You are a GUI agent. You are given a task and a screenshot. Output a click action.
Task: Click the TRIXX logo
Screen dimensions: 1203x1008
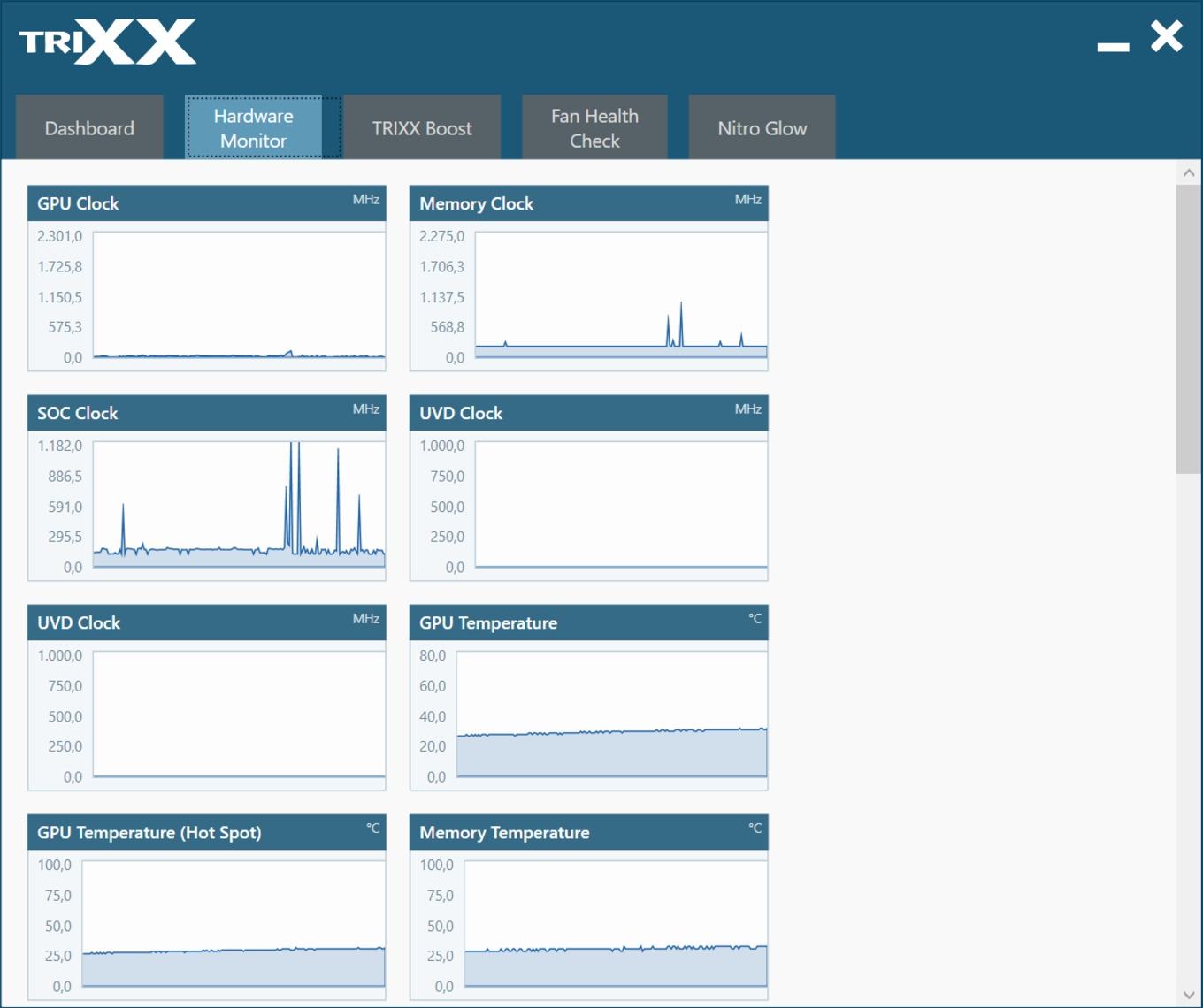[x=107, y=42]
